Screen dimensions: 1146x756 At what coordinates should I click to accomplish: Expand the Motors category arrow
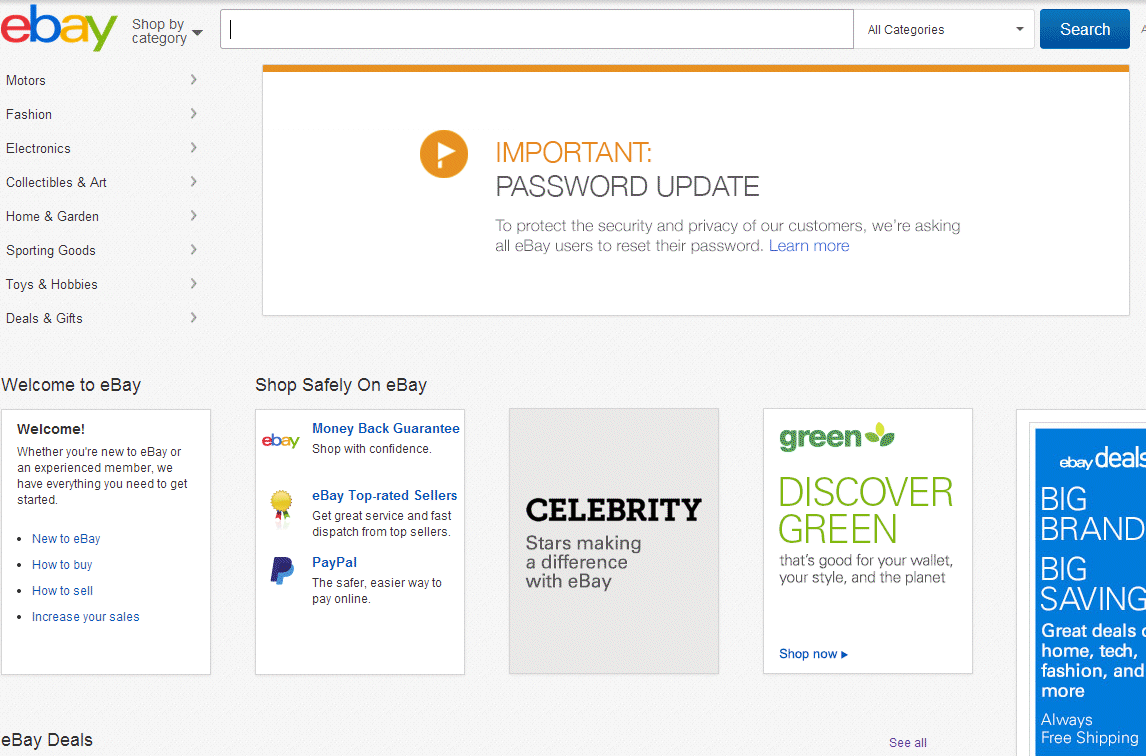point(193,80)
